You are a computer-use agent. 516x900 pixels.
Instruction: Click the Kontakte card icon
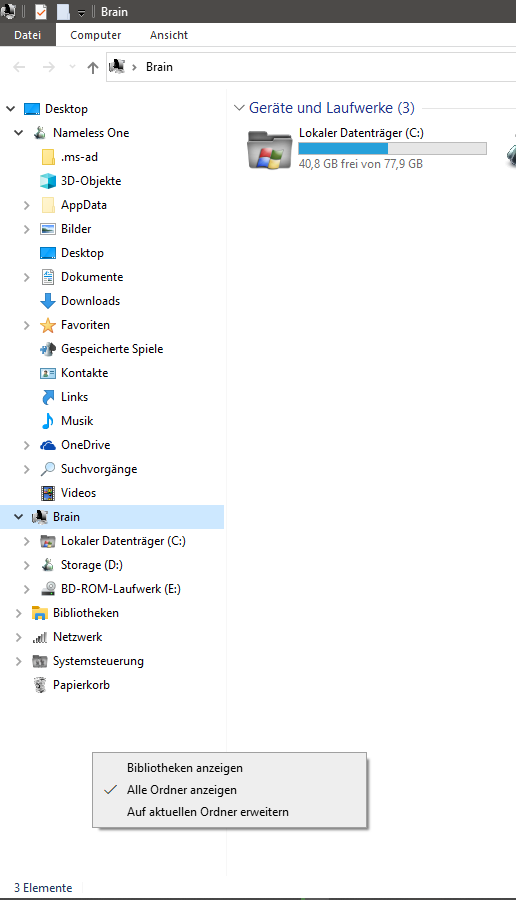tap(48, 373)
